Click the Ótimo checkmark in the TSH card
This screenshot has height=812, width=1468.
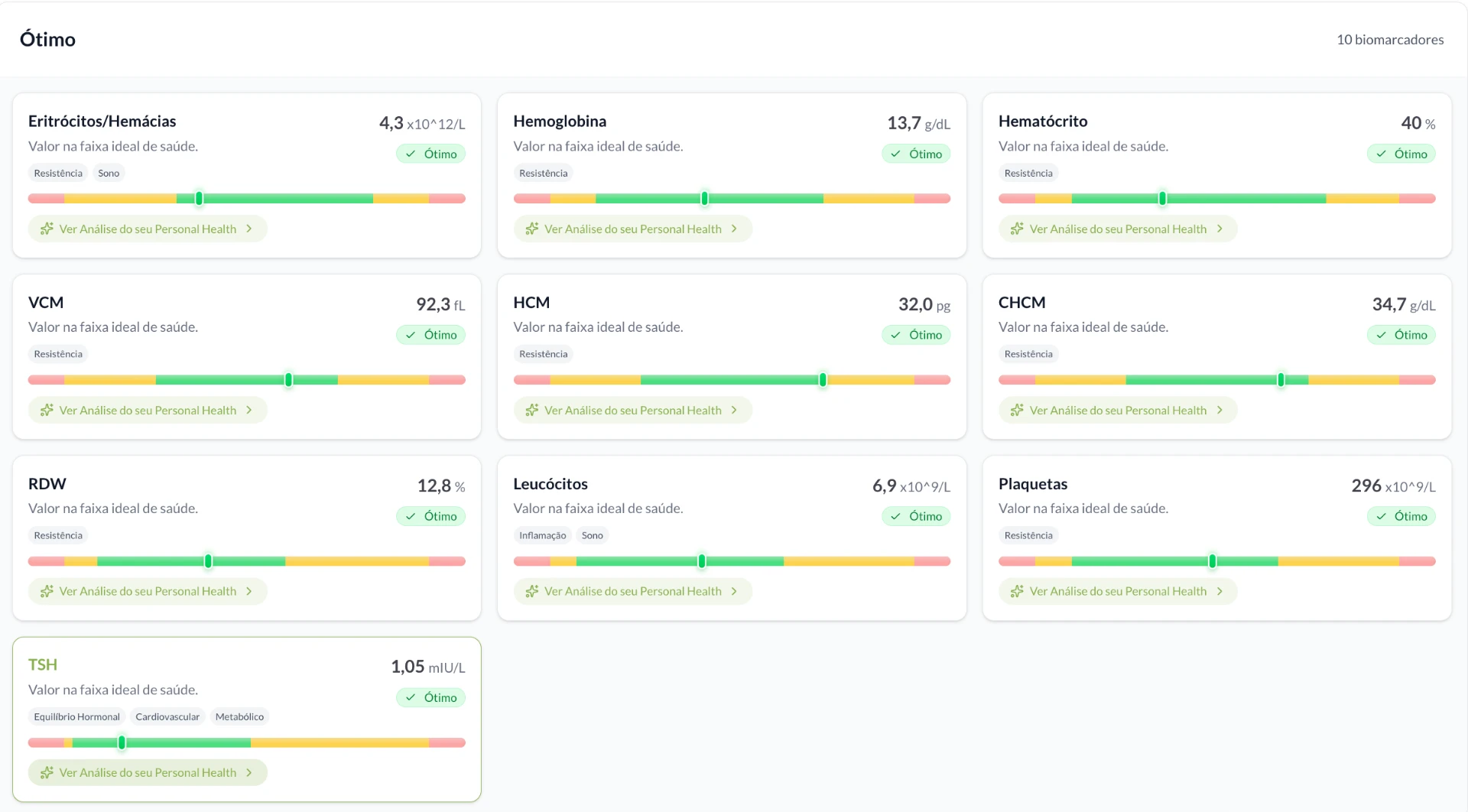coord(411,697)
